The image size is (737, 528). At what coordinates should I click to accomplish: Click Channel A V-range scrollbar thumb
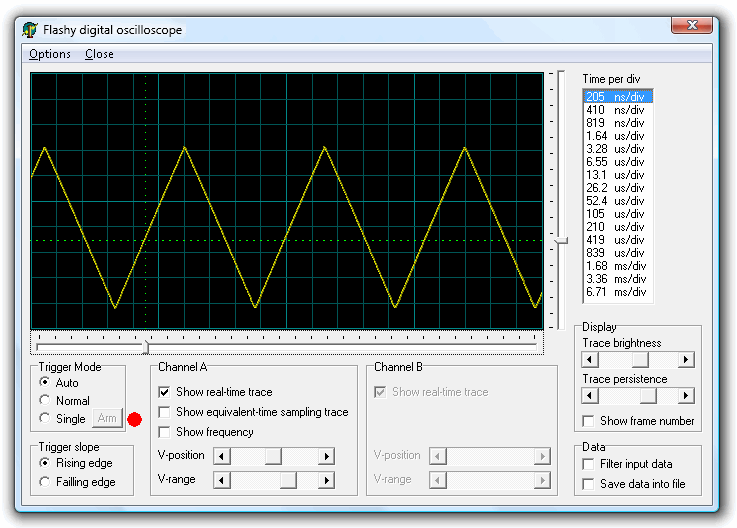288,480
